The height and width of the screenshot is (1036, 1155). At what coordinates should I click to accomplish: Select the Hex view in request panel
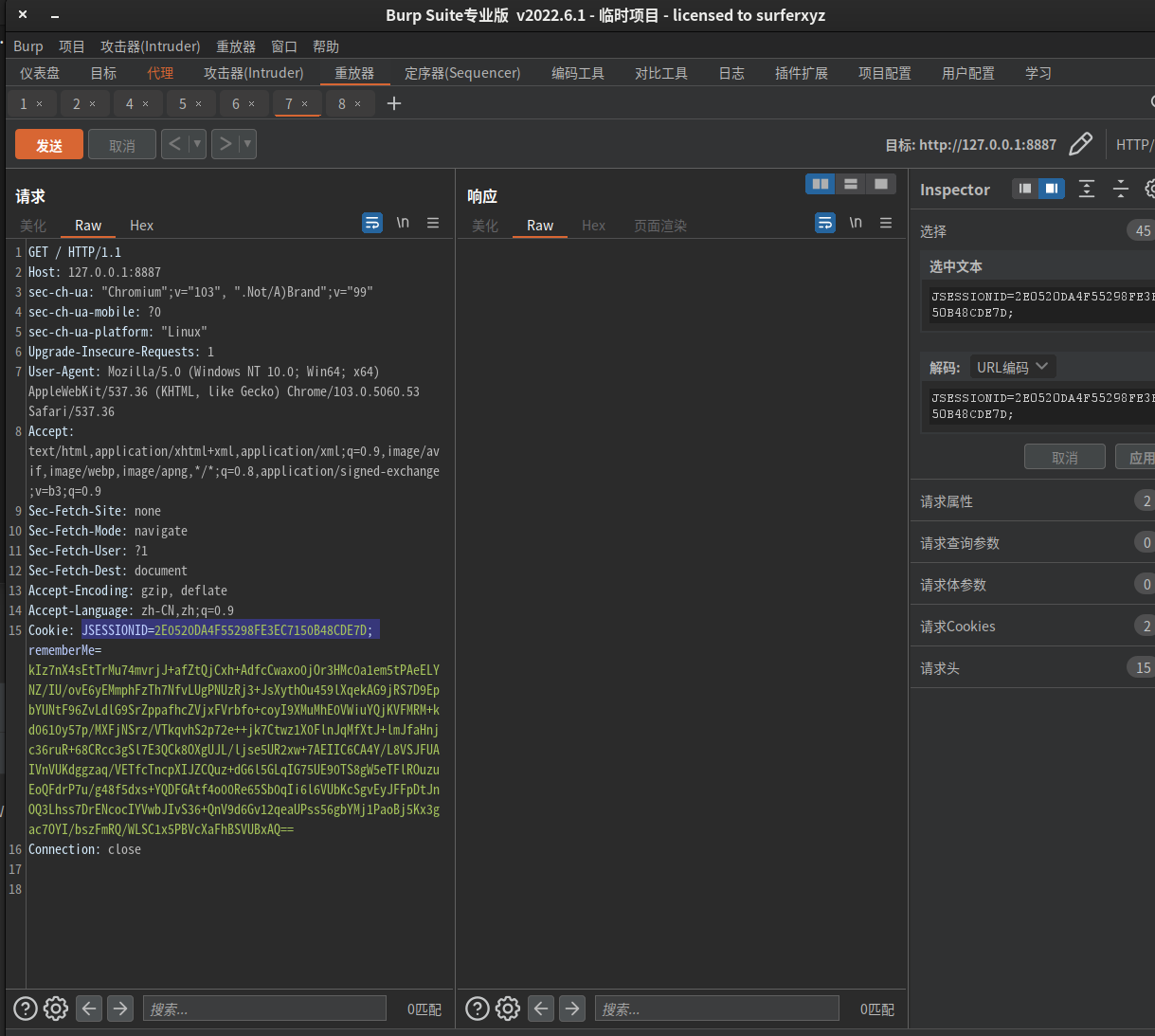click(141, 226)
